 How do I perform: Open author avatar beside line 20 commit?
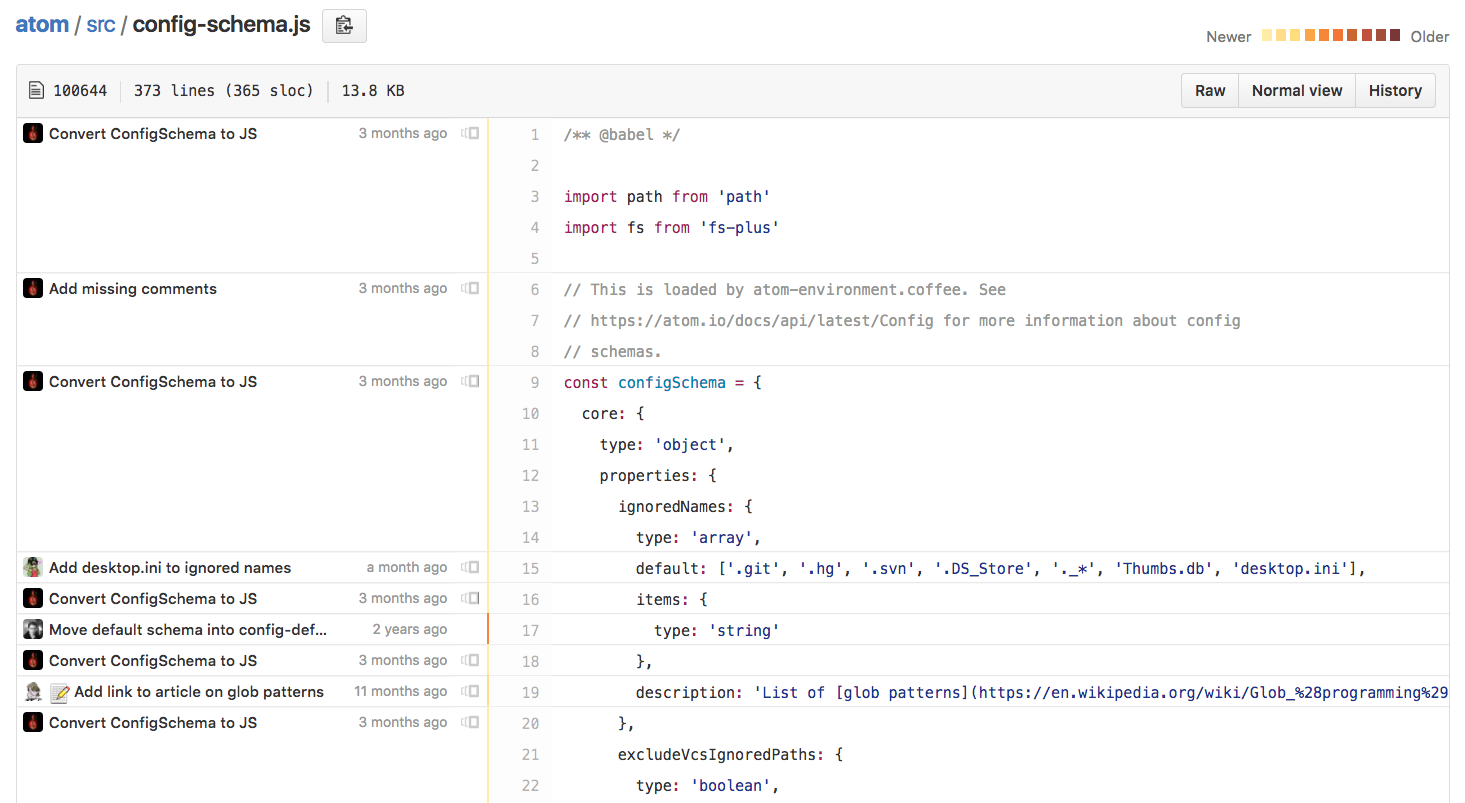tap(33, 722)
